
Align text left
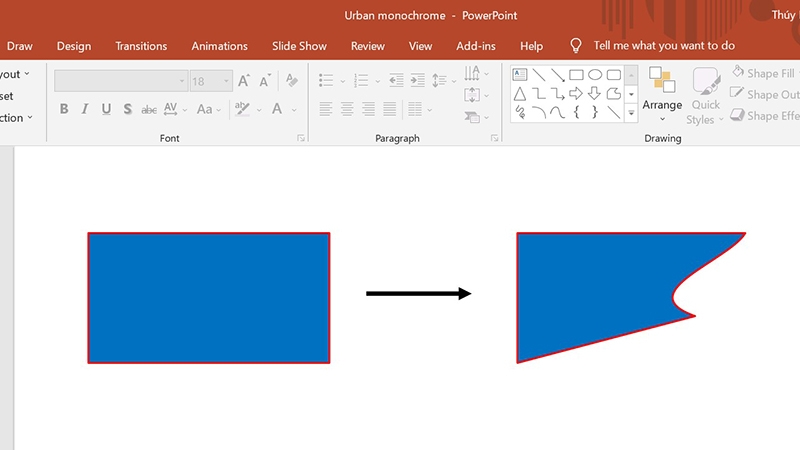(x=326, y=109)
